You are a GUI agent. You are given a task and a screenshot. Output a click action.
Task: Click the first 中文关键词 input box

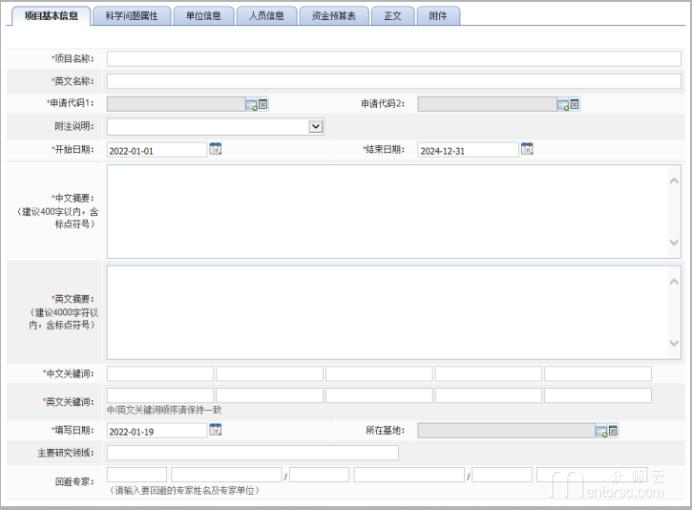160,374
